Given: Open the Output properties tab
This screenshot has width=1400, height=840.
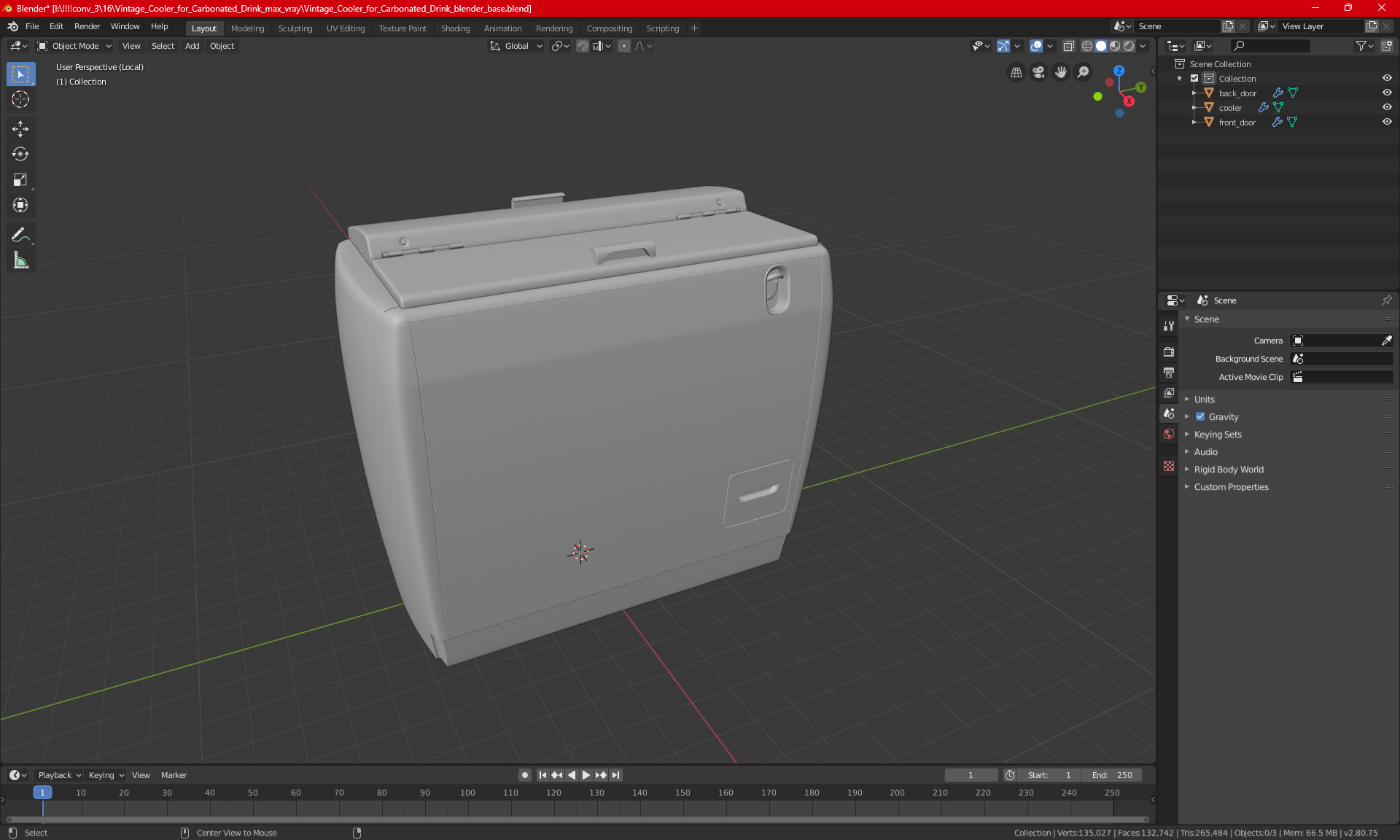Looking at the screenshot, I should pos(1169,372).
